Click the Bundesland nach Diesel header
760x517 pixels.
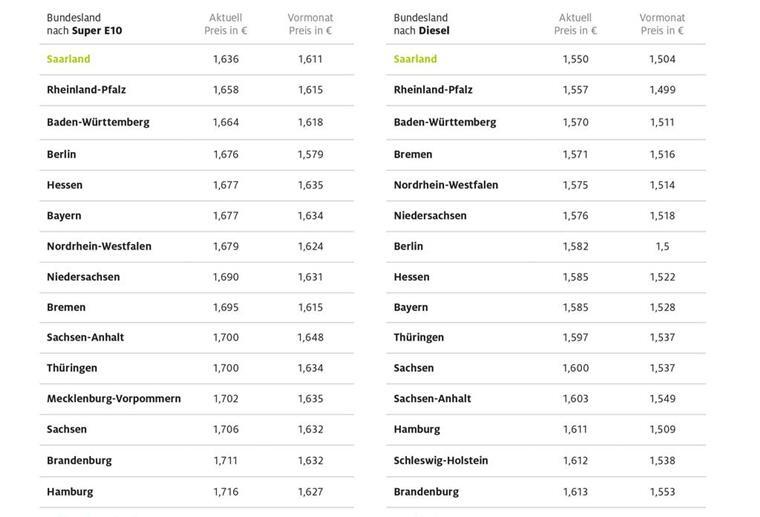tap(421, 24)
